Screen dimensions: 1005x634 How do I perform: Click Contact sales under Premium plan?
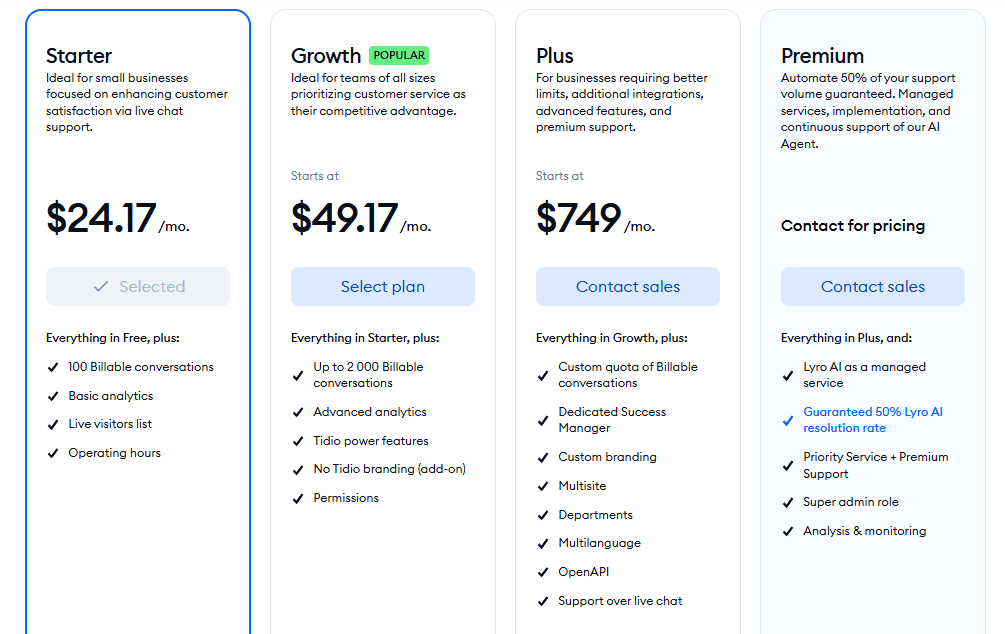[873, 287]
